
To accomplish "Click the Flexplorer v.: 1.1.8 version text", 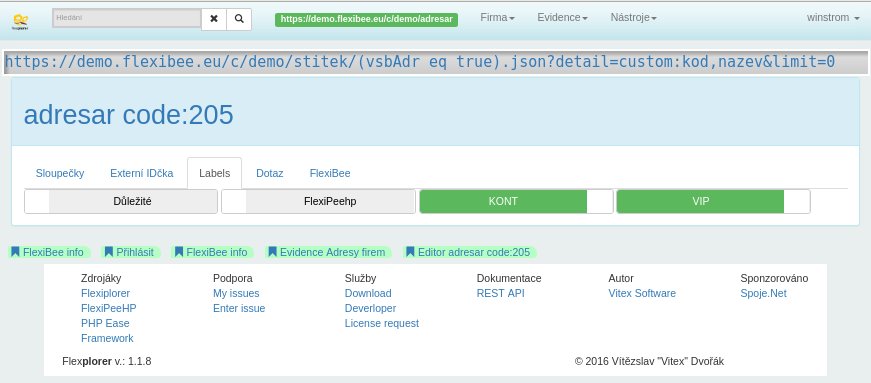I will 107,361.
